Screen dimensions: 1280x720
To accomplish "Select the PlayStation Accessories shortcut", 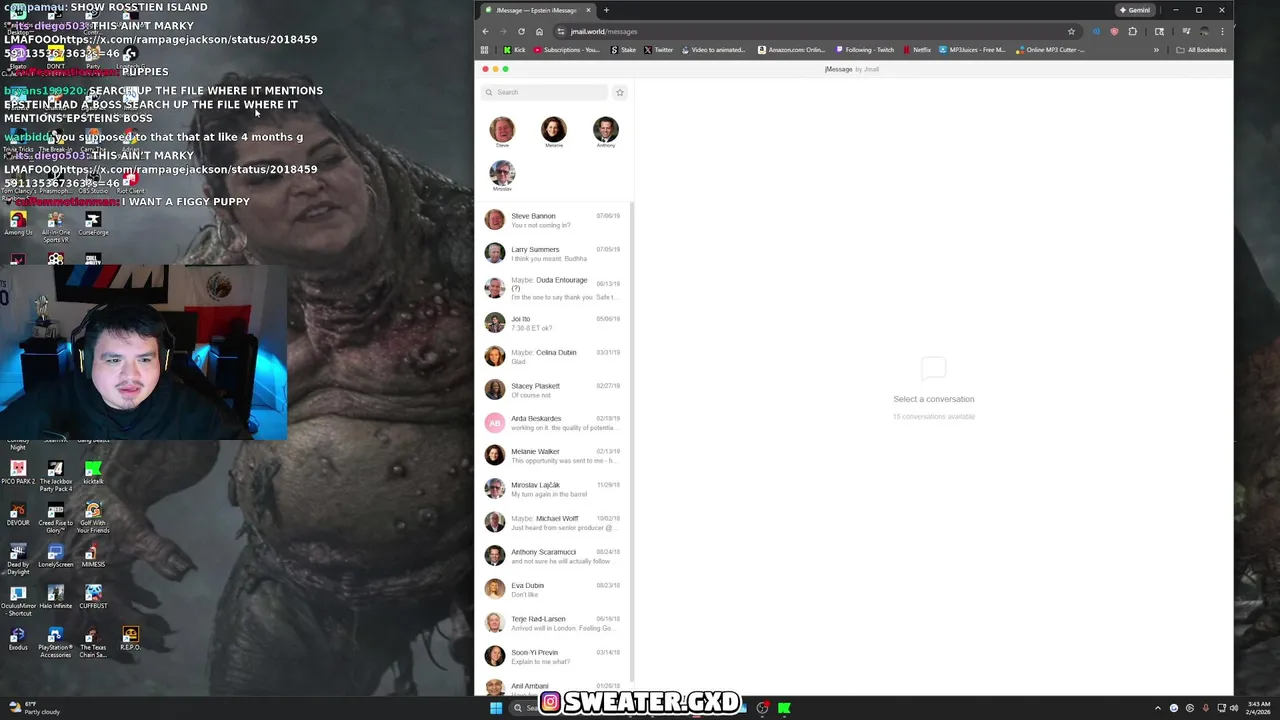I will point(55,643).
